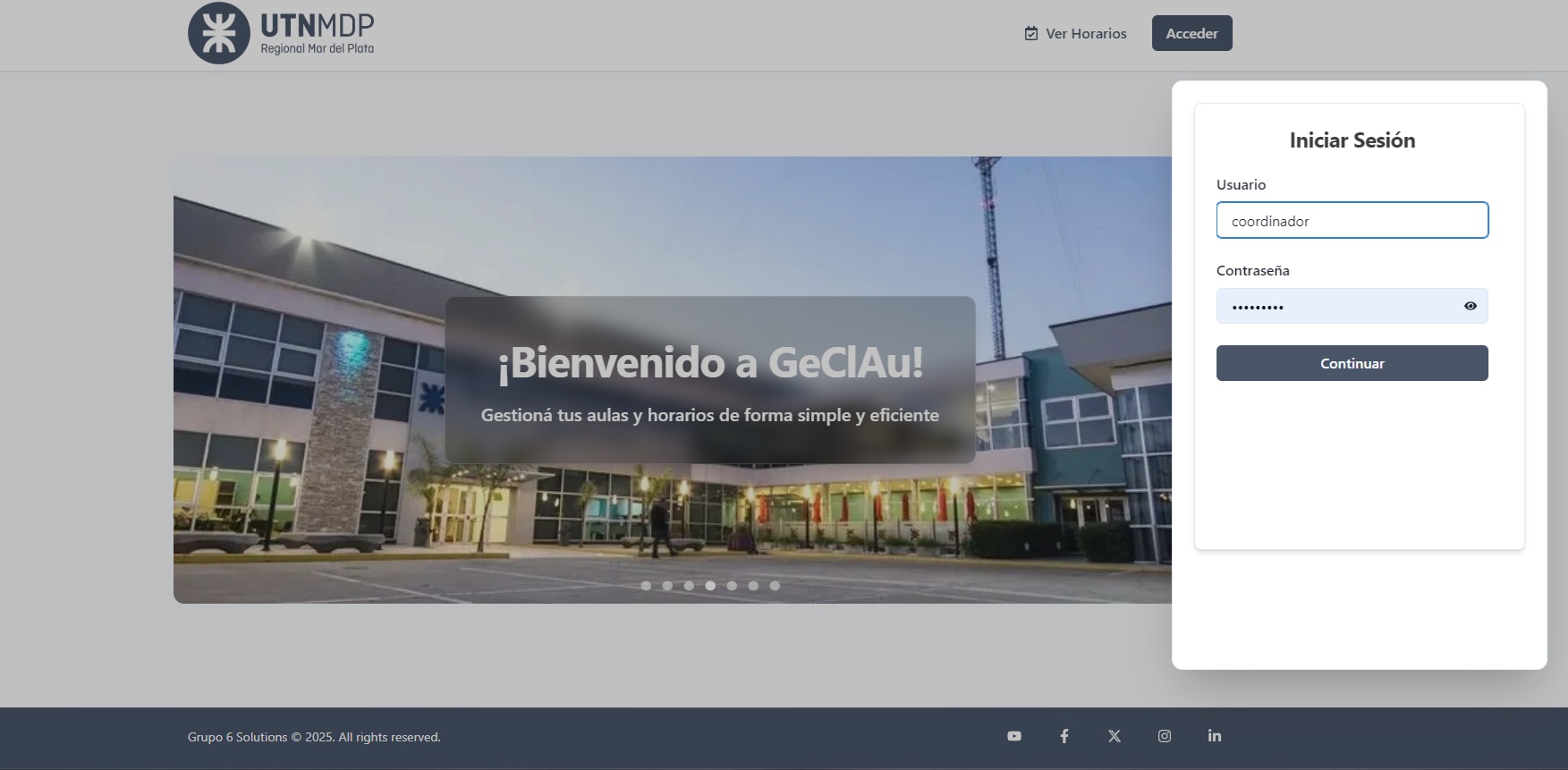Click the ¡Bienvenido a GeClAu! heading
The image size is (1568, 770).
(x=710, y=362)
